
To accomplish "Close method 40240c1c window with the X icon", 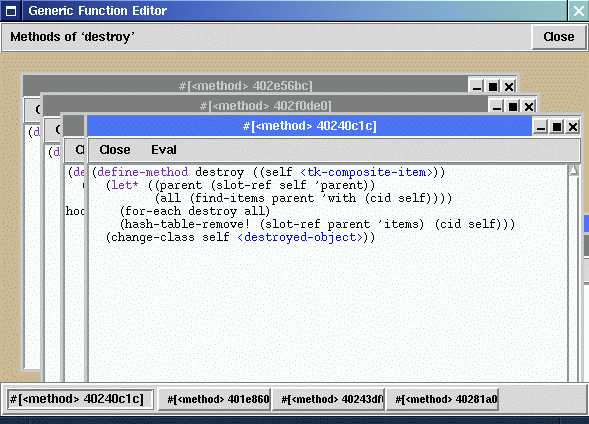I will coord(573,127).
